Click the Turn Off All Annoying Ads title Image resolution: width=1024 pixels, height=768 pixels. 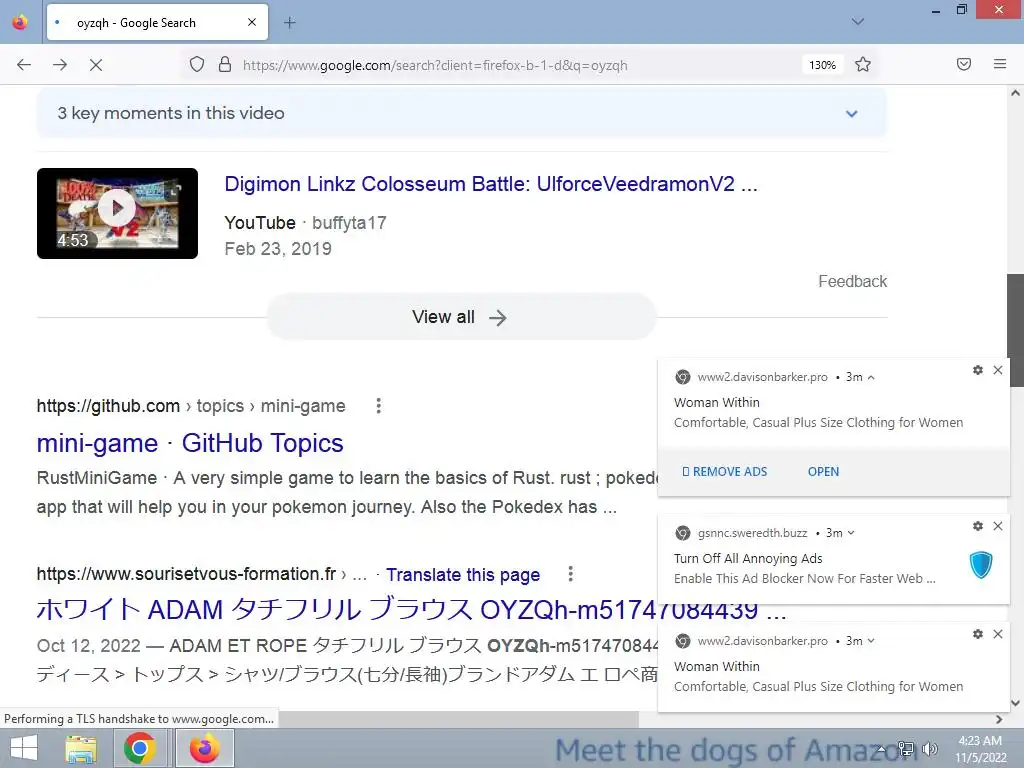click(748, 558)
